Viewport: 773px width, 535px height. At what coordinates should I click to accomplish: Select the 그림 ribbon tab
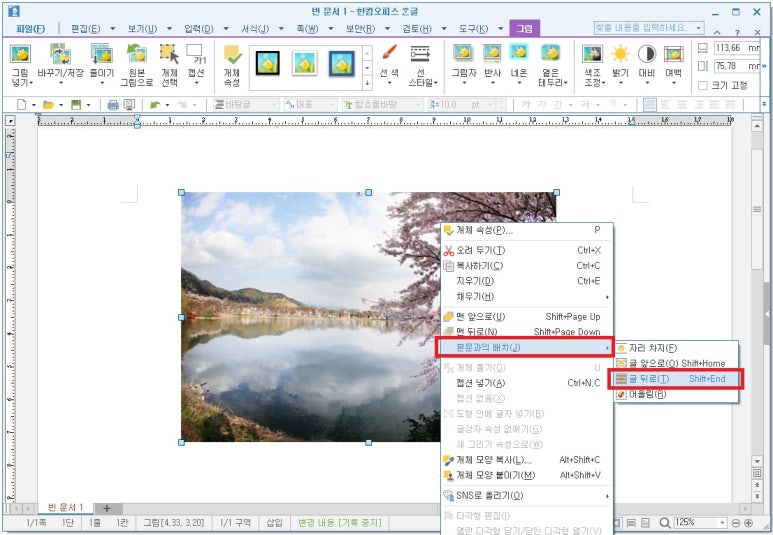tap(524, 29)
